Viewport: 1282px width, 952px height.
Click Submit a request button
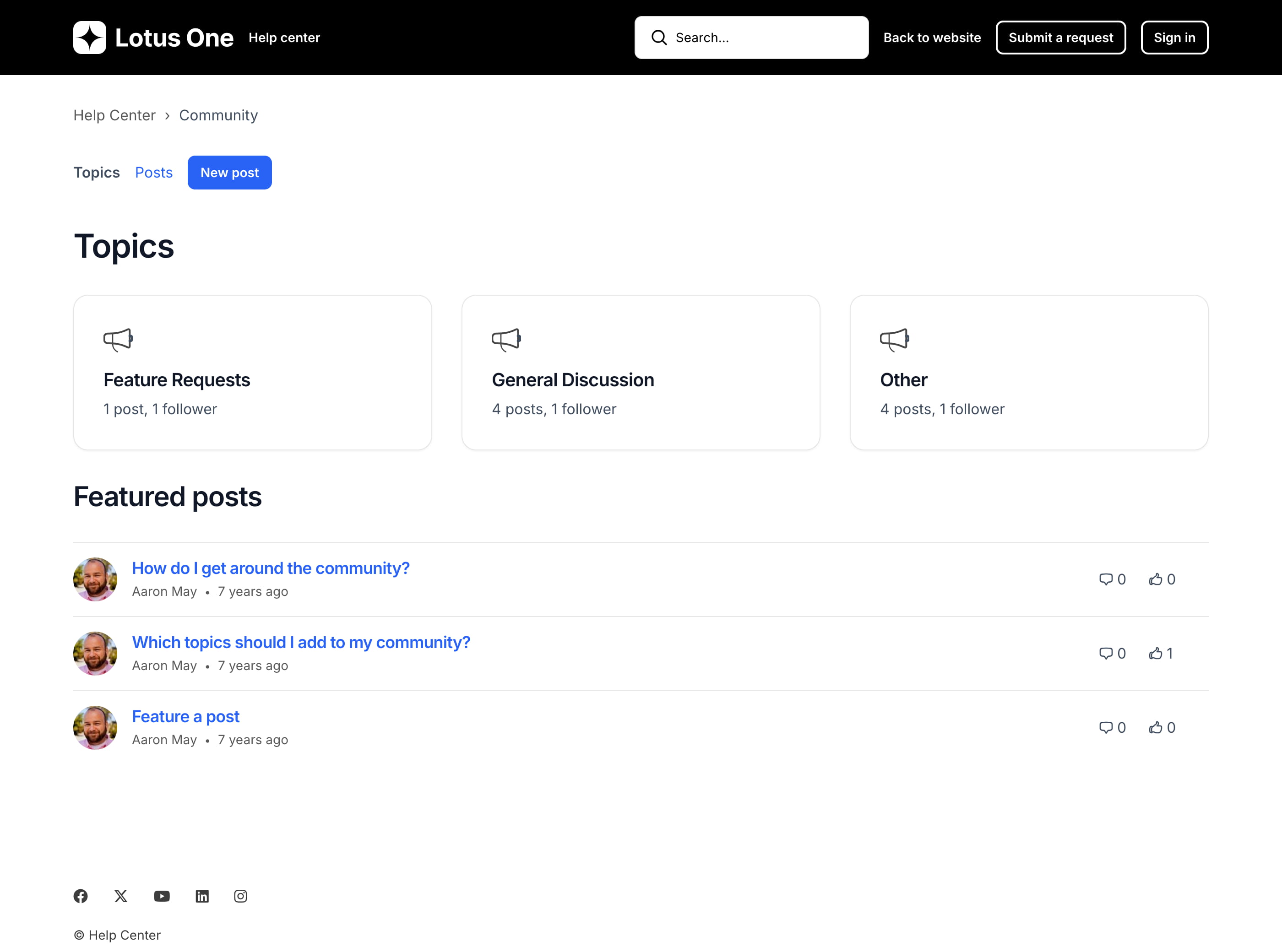[x=1061, y=38]
